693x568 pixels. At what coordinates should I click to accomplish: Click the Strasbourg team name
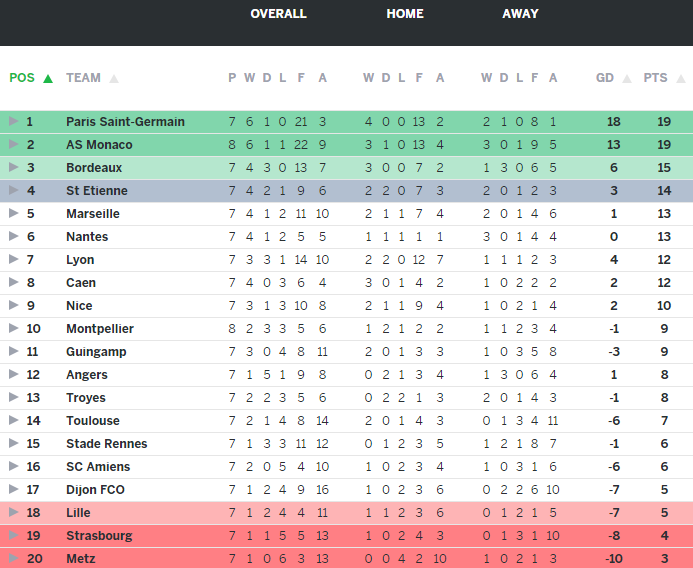(99, 535)
